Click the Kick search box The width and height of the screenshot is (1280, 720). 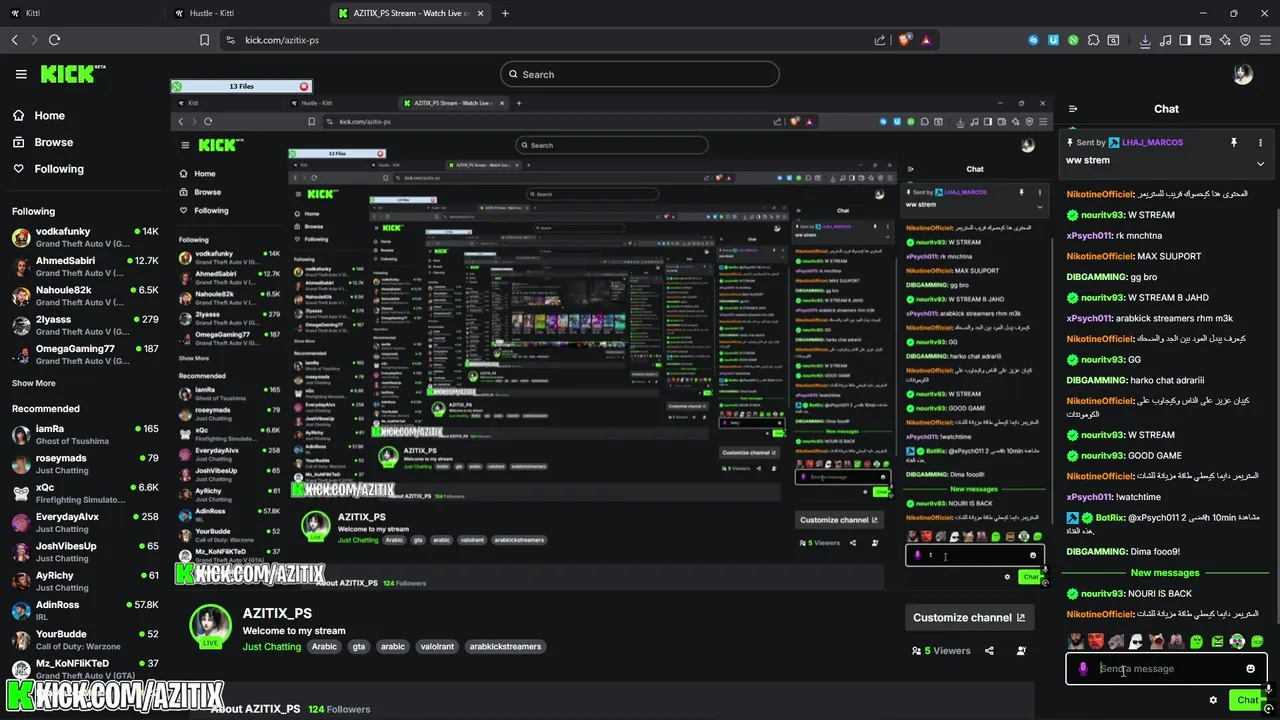[640, 74]
